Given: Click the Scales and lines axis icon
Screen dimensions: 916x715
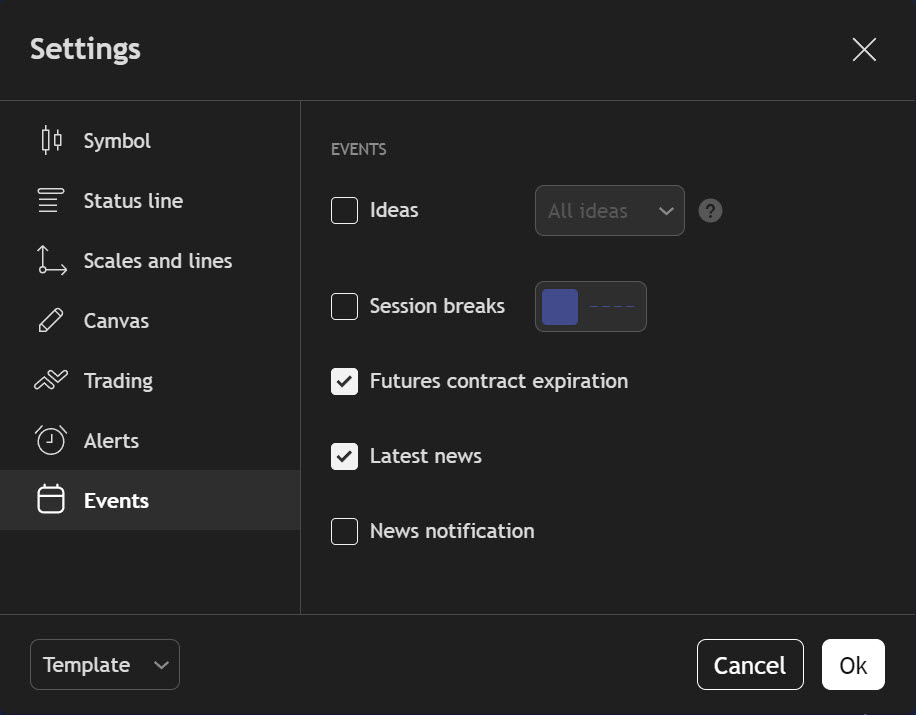Looking at the screenshot, I should [x=51, y=261].
